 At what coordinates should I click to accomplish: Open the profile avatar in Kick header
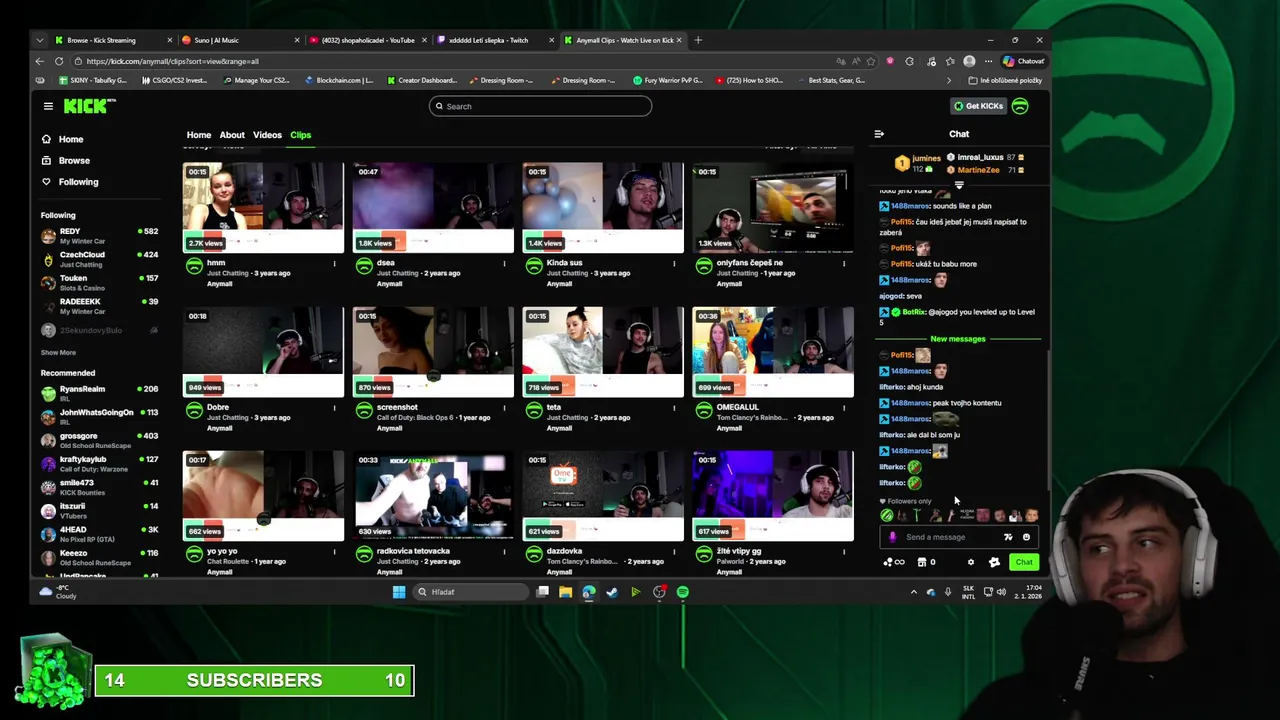1020,106
